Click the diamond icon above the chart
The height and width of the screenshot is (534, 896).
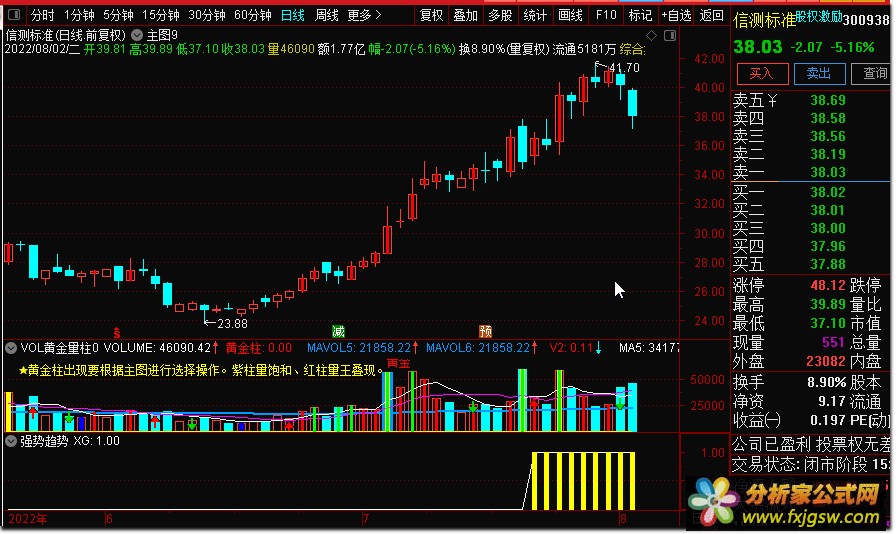[651, 35]
